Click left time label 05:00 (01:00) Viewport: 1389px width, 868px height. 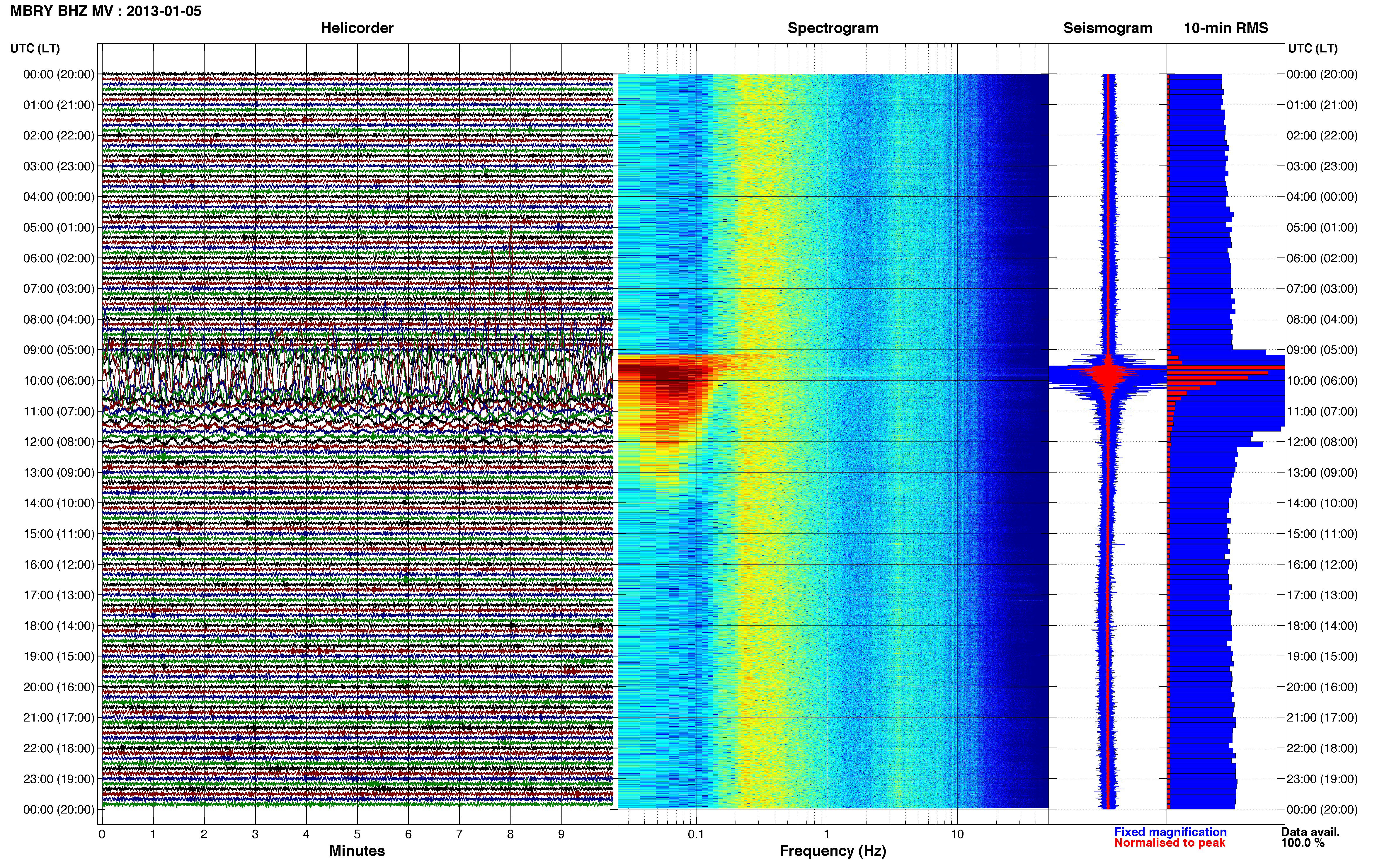click(59, 227)
